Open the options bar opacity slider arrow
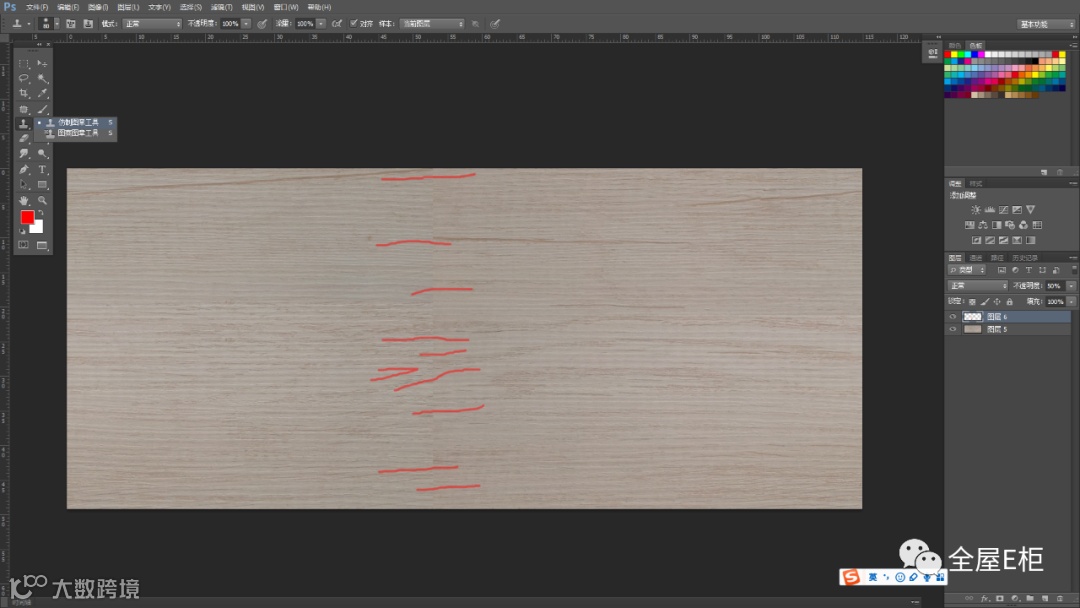This screenshot has height=608, width=1080. pos(246,23)
